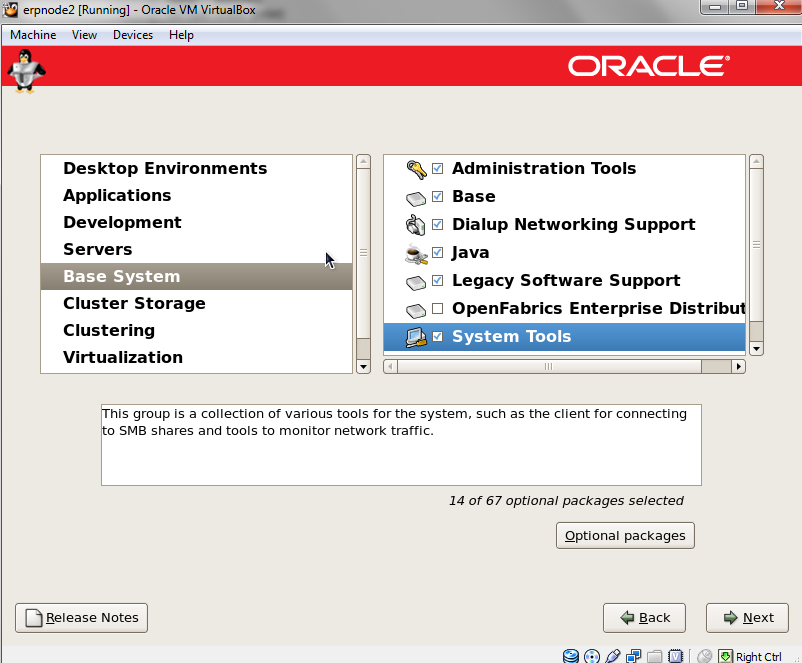Select Servers category
The height and width of the screenshot is (663, 802).
196,250
